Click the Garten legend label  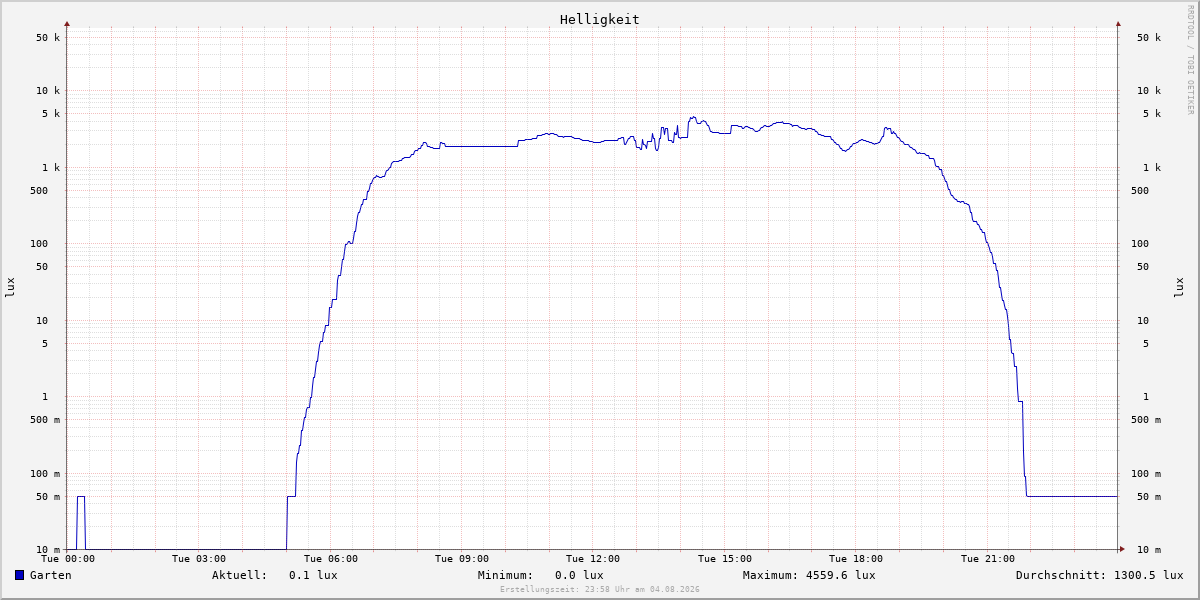51,575
